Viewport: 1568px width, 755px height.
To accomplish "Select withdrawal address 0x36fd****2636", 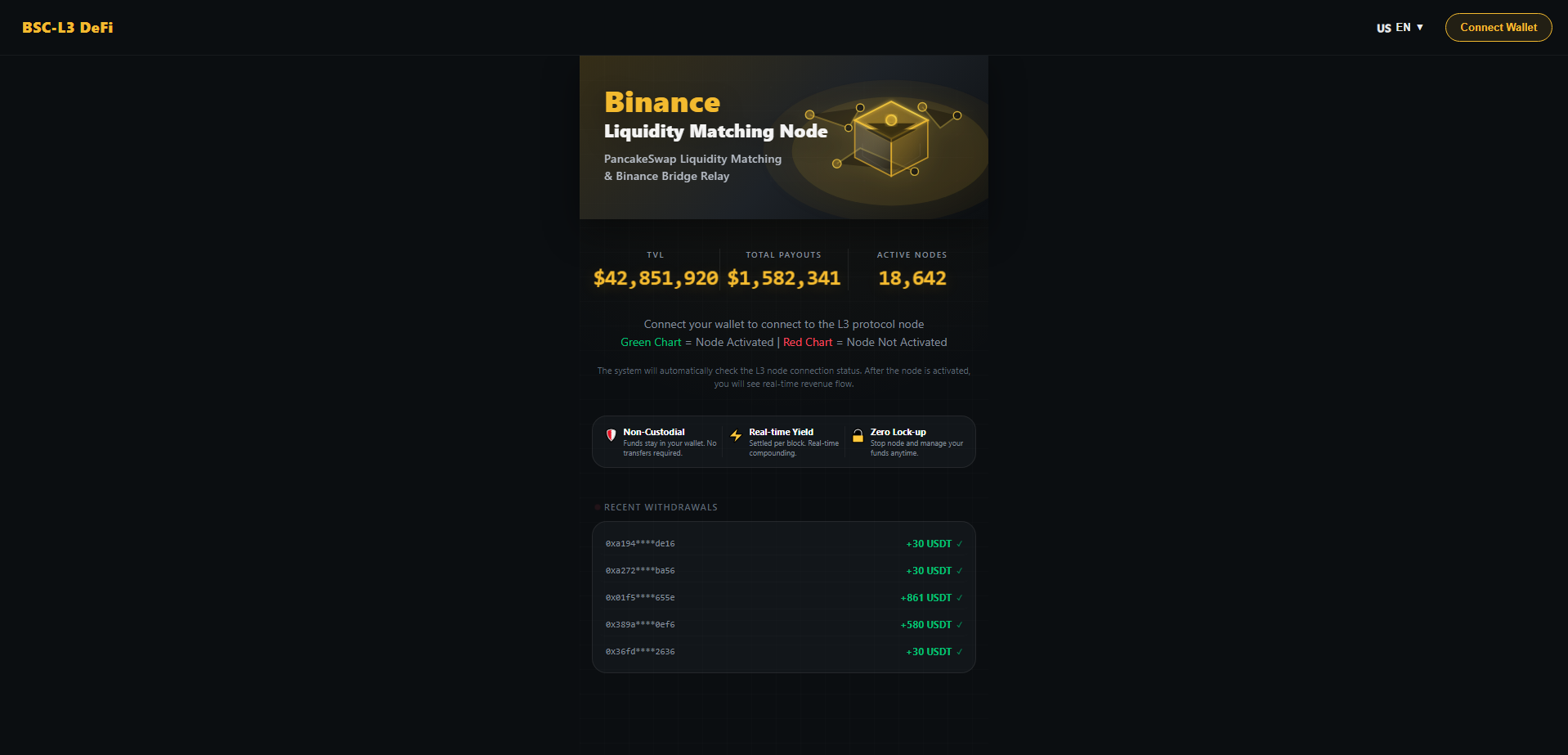I will pos(640,651).
